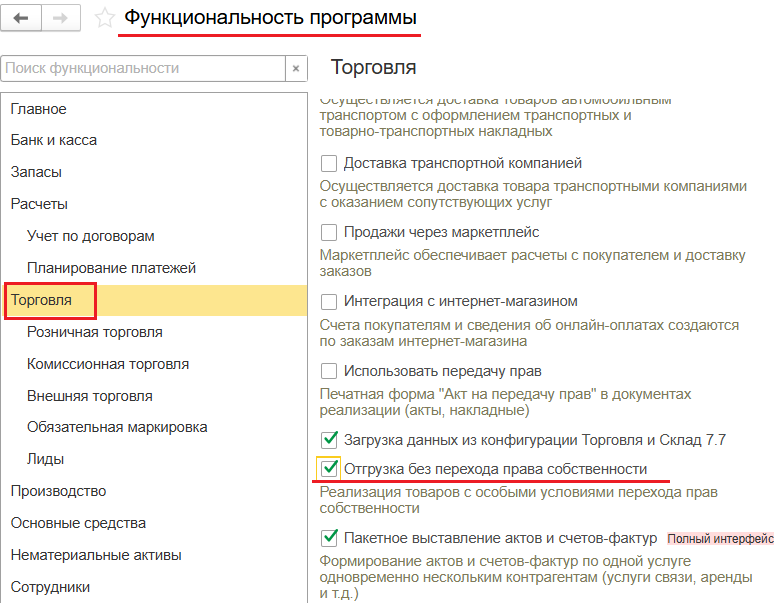Add page to favorites with star icon
The height and width of the screenshot is (603, 778).
tap(105, 18)
